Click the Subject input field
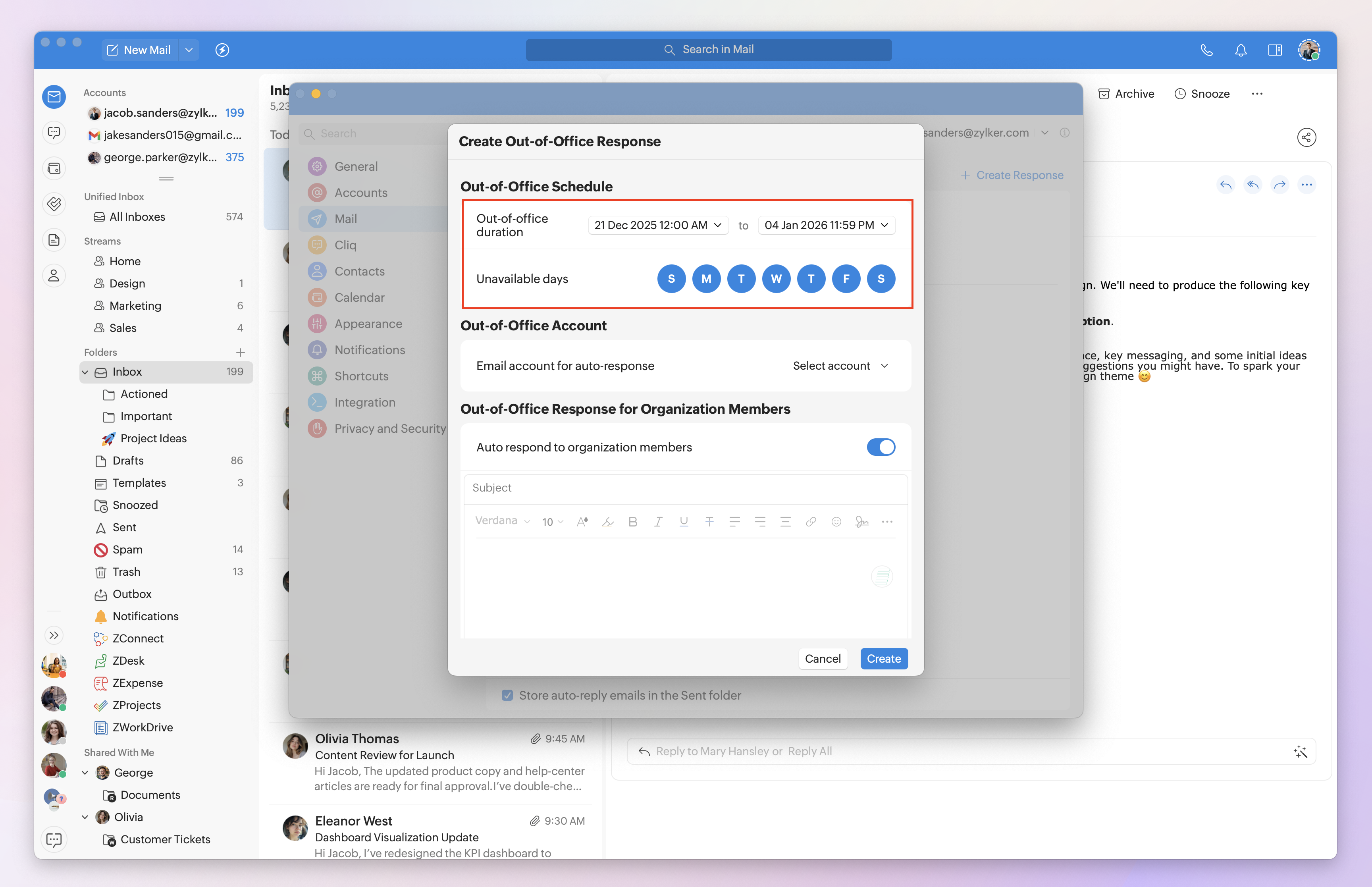Viewport: 1372px width, 887px height. pos(685,488)
